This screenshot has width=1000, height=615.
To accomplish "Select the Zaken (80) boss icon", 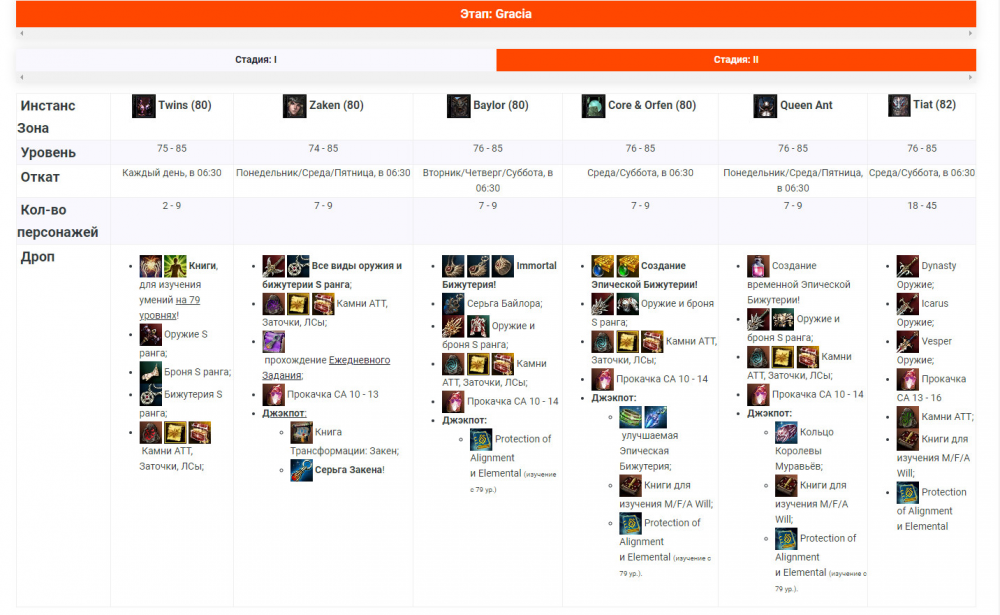I will pyautogui.click(x=293, y=105).
